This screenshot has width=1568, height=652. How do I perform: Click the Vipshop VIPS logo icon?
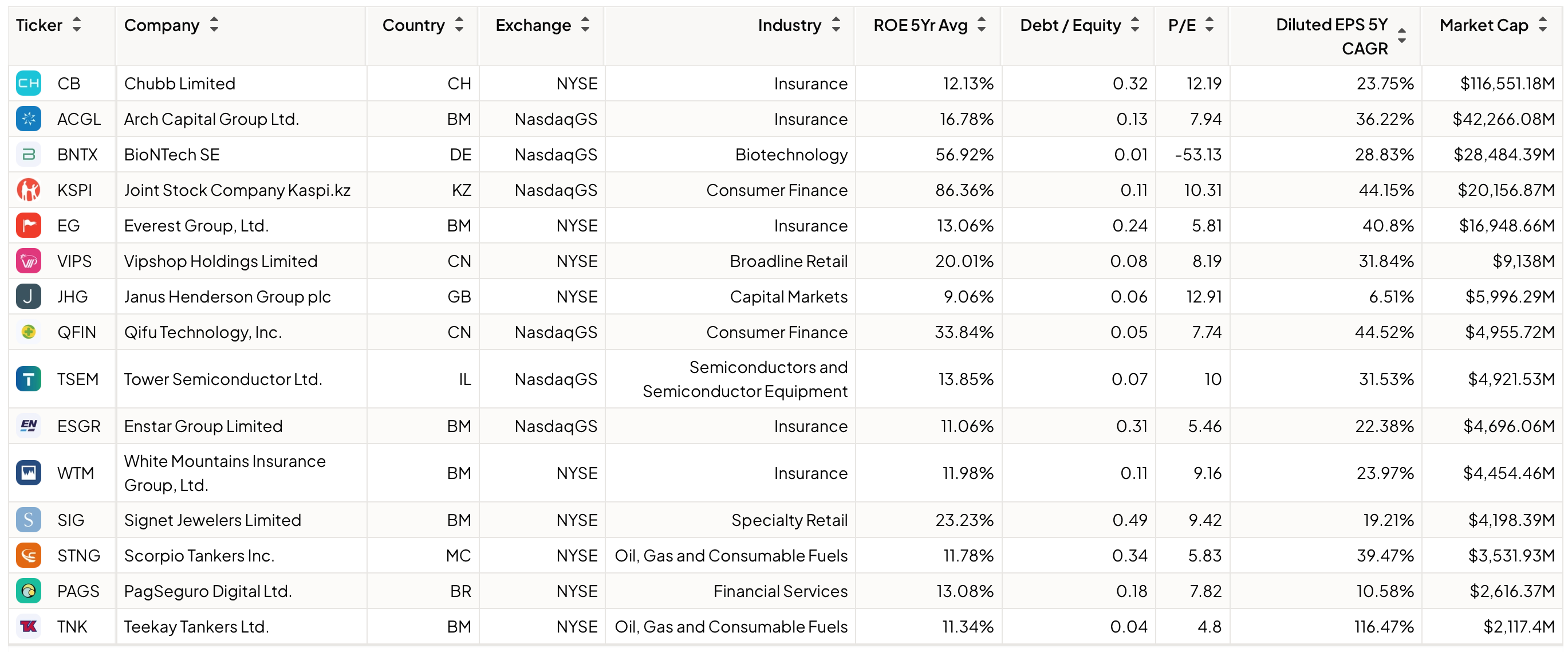28,261
